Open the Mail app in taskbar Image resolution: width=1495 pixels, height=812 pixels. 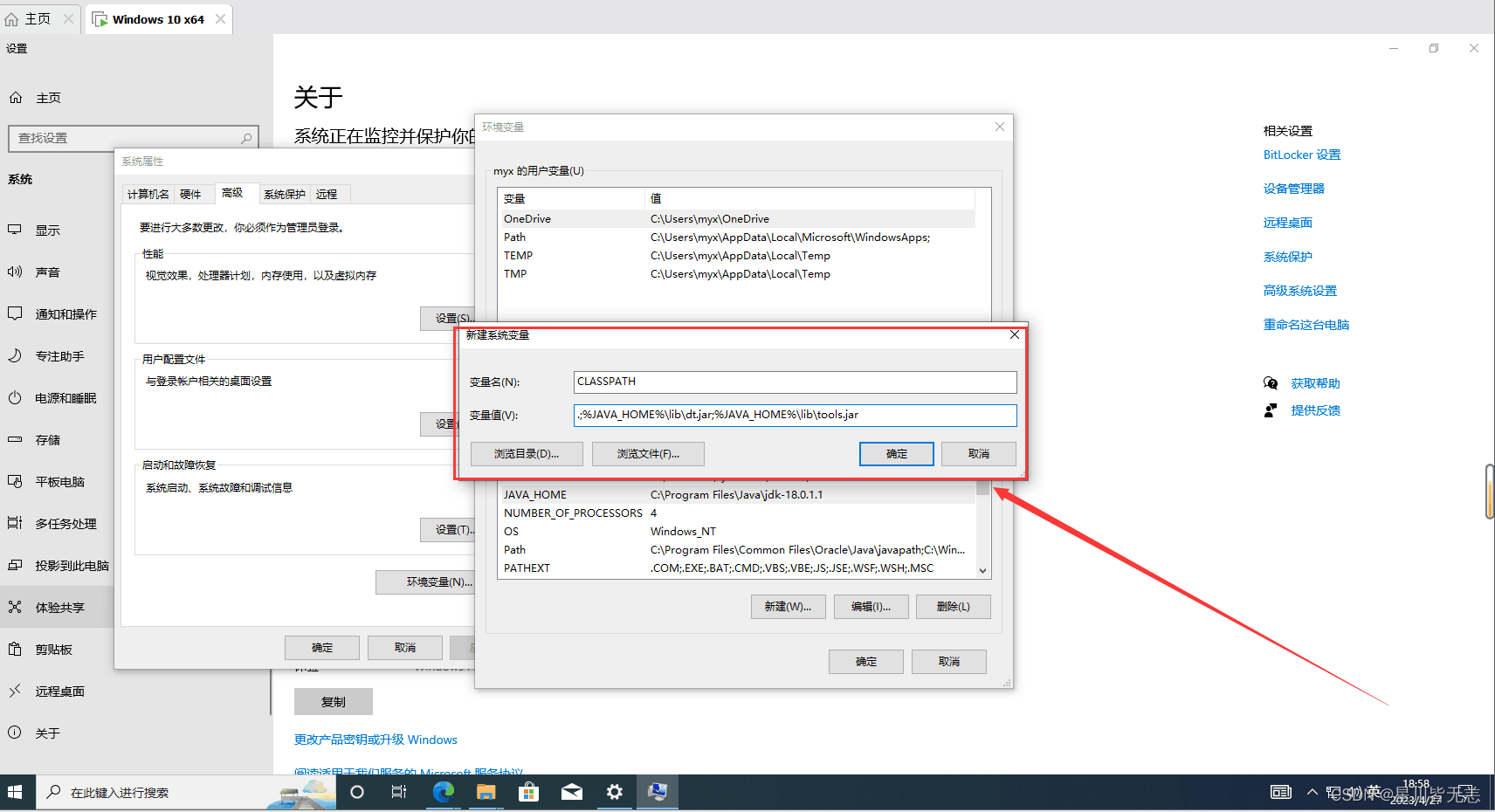572,792
